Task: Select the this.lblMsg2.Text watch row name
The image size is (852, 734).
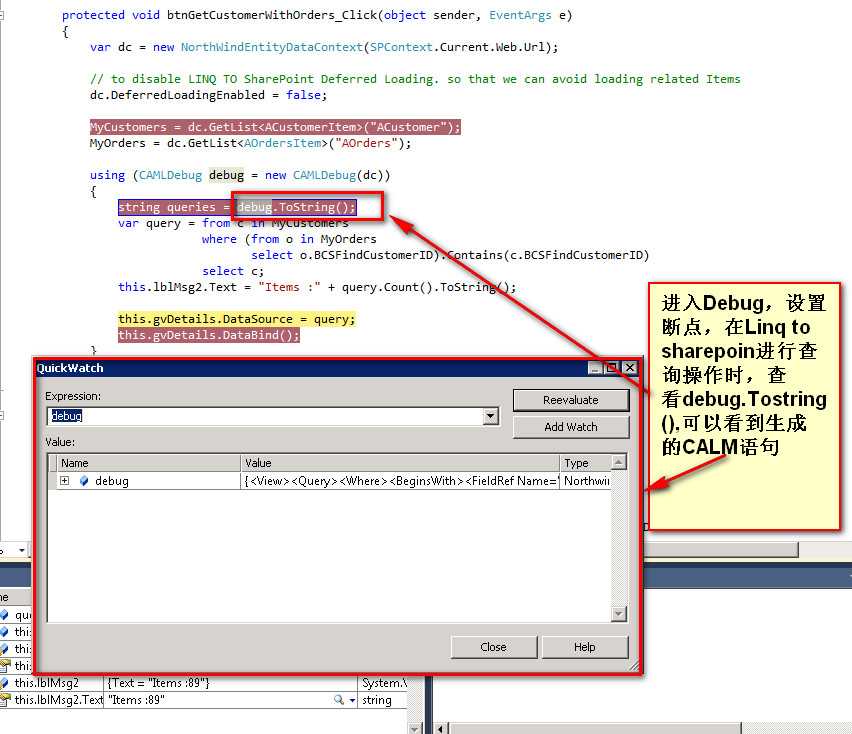Action: coord(59,700)
